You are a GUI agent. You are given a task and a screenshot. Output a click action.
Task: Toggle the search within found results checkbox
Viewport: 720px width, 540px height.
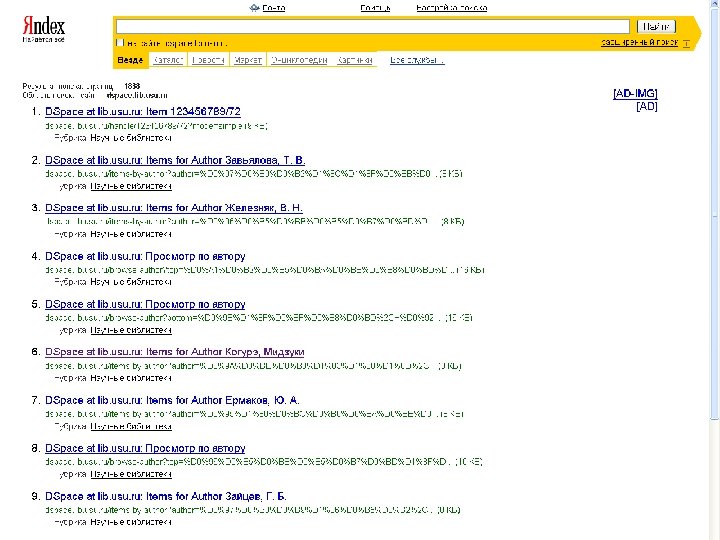pos(120,43)
